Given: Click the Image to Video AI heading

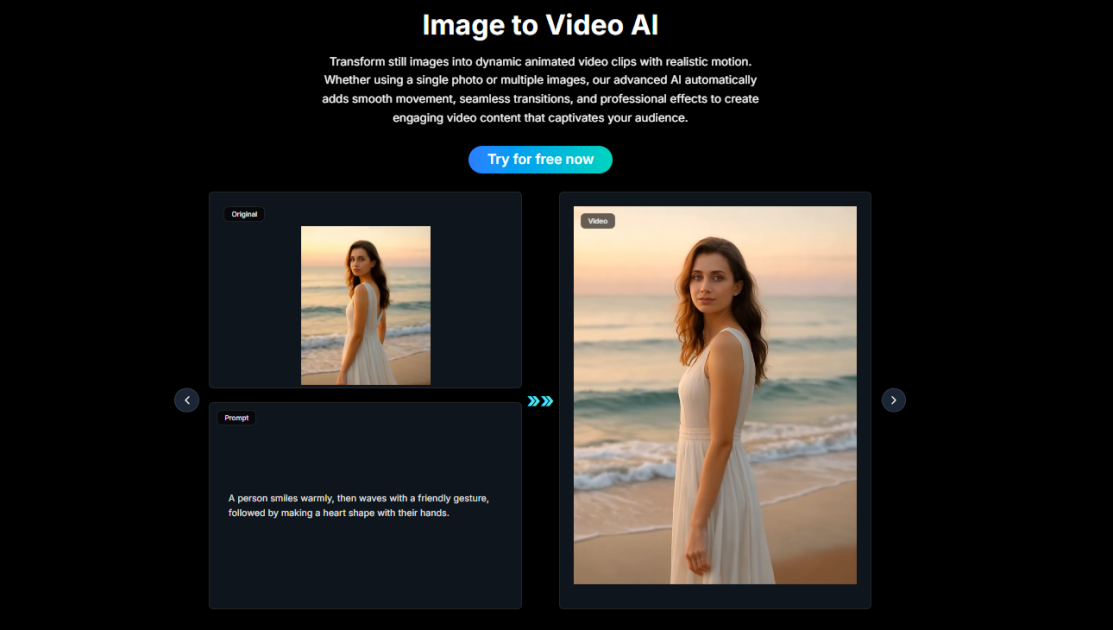Looking at the screenshot, I should click(x=540, y=24).
